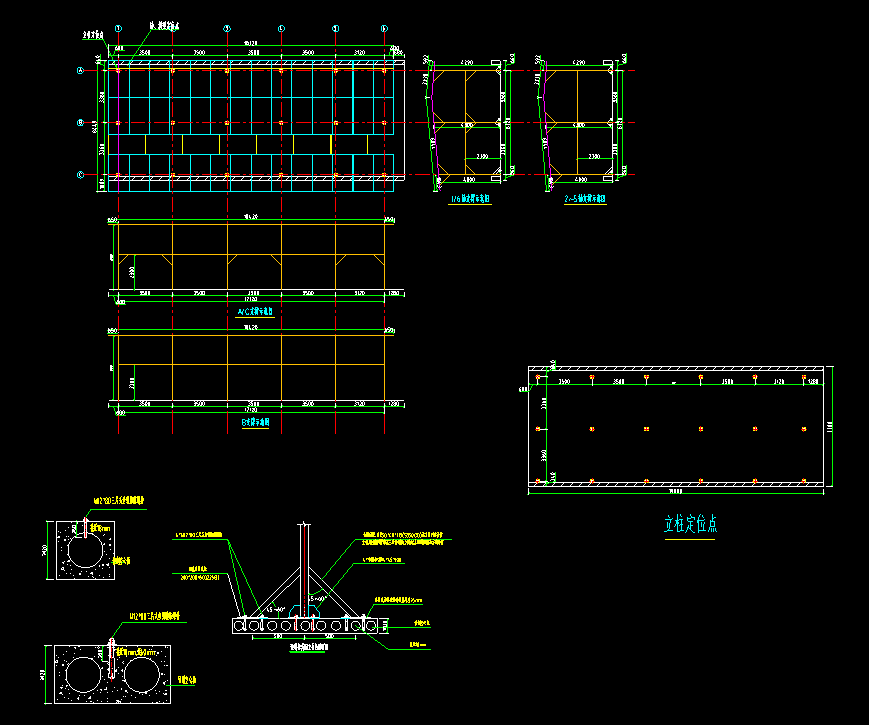Click the M12 anchor label above double-hole section

click(155, 616)
